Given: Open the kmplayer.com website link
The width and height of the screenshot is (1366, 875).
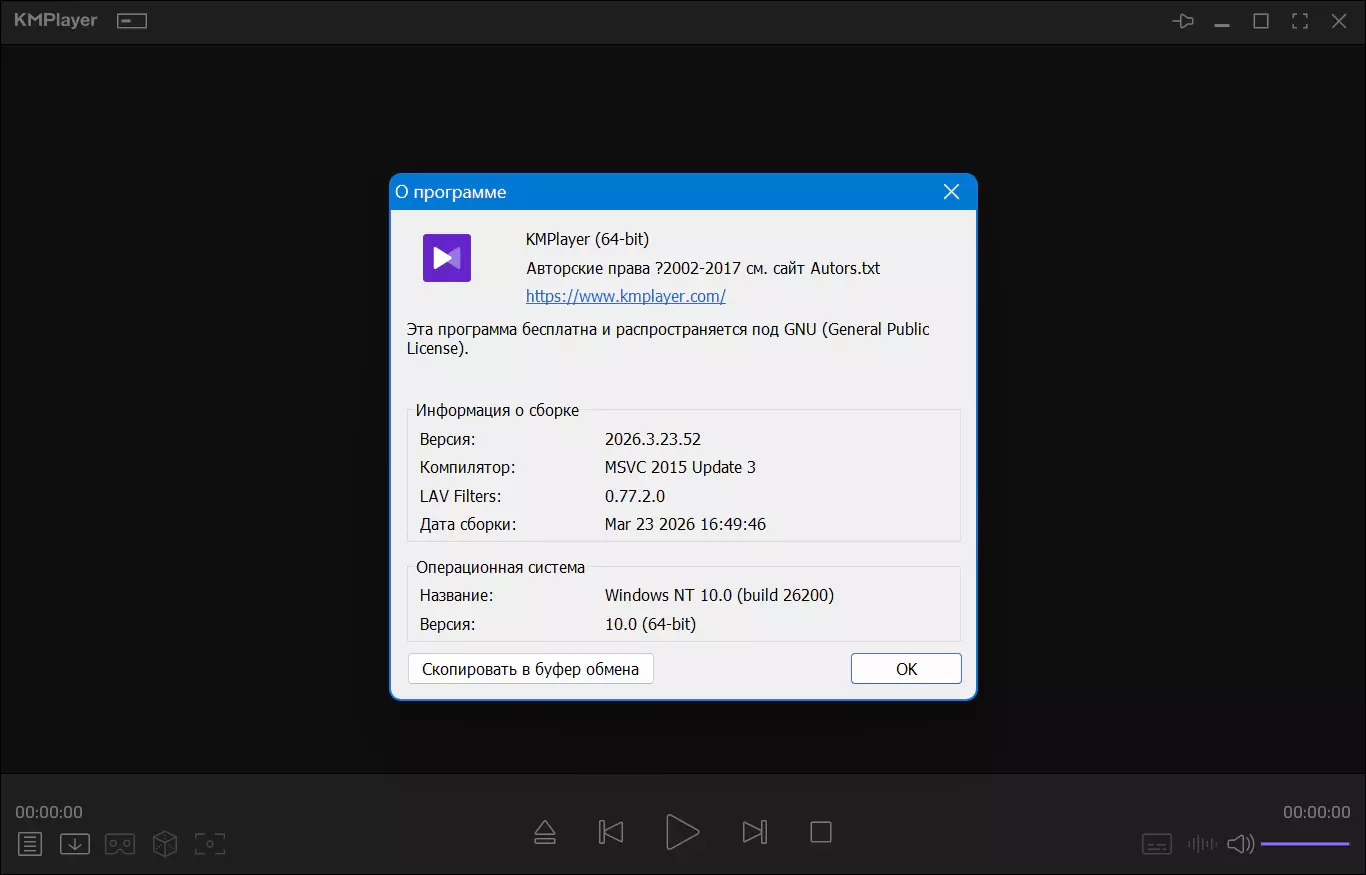Looking at the screenshot, I should pyautogui.click(x=625, y=296).
